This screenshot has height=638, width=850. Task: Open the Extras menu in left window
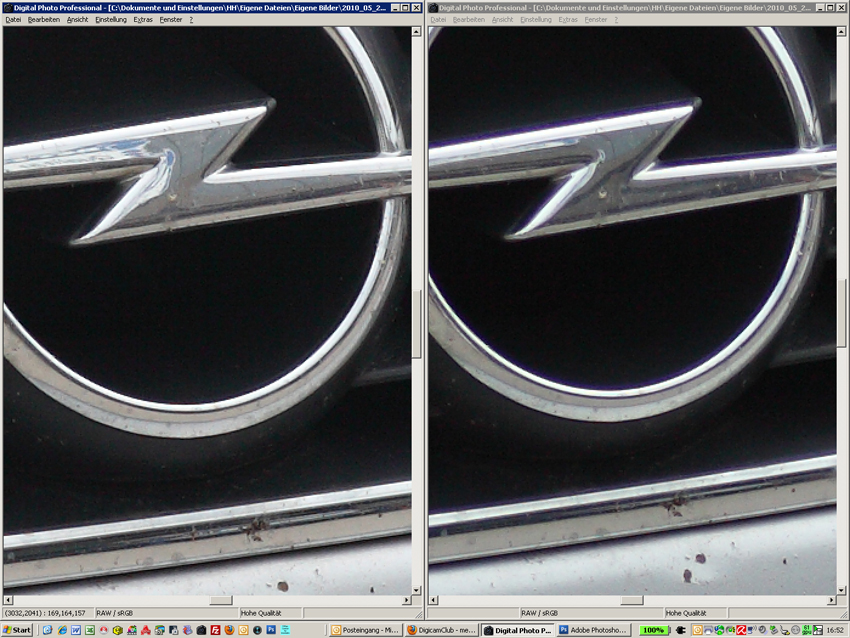143,20
